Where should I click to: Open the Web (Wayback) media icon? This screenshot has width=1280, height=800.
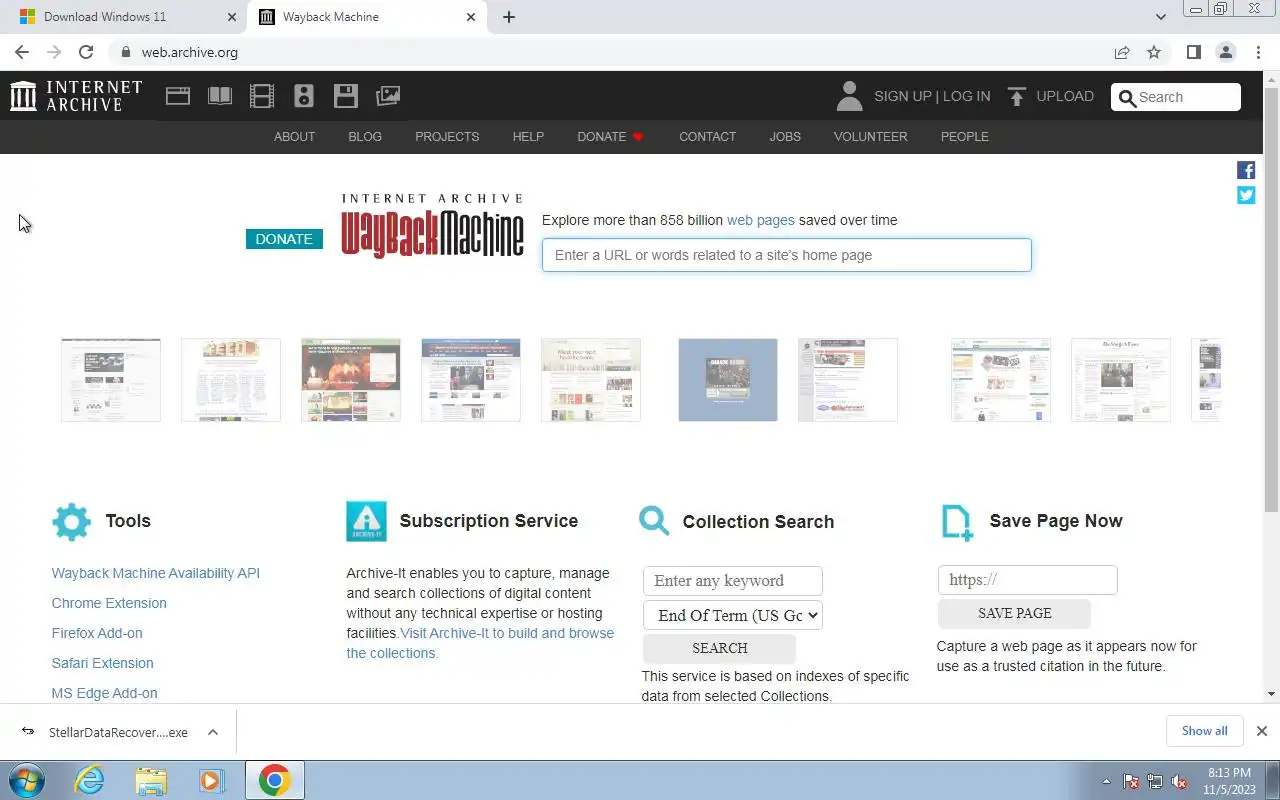tap(178, 96)
